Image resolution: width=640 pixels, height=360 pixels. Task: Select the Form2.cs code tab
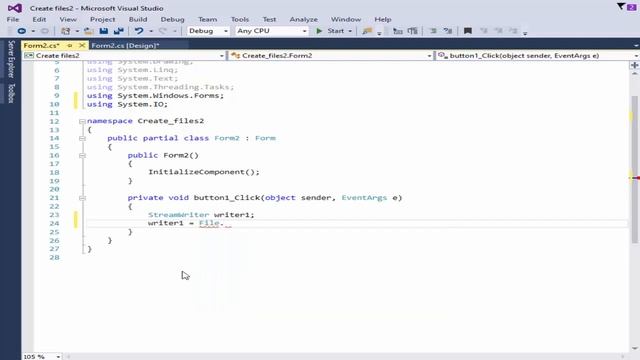tap(41, 45)
